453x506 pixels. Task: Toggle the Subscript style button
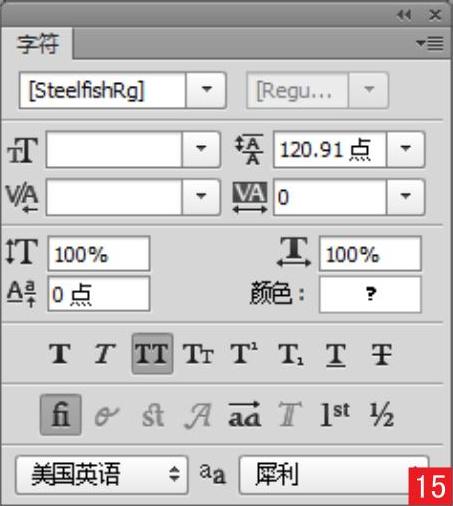point(291,354)
